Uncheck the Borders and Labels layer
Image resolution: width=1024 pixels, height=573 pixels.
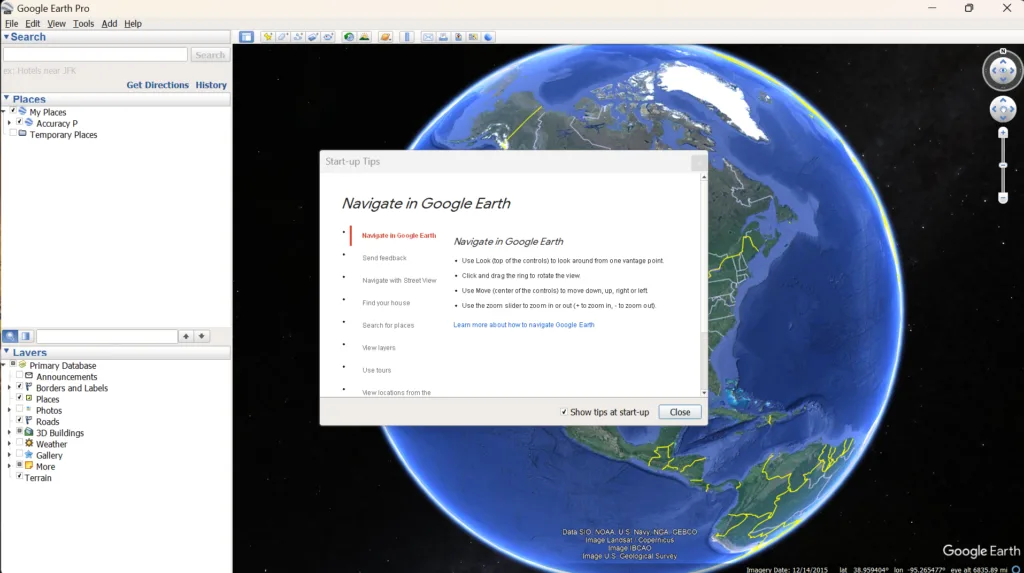coord(20,387)
